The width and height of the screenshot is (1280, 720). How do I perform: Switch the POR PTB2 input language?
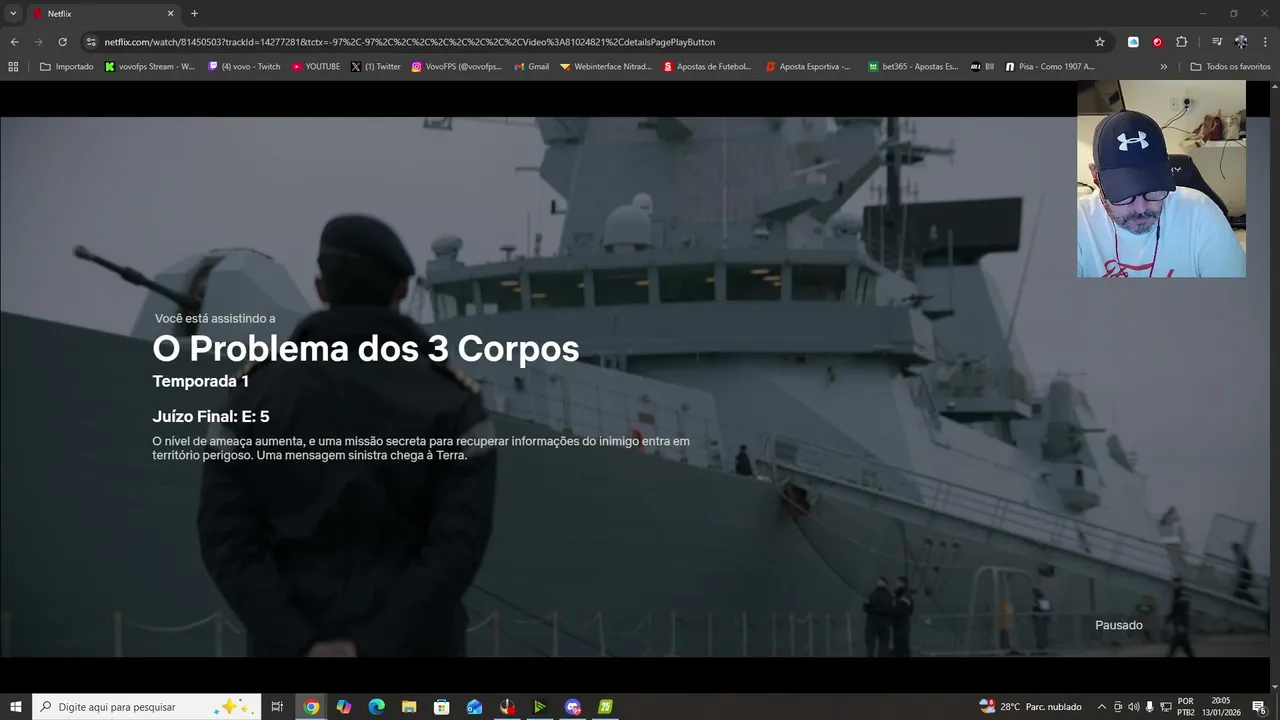[x=1186, y=707]
